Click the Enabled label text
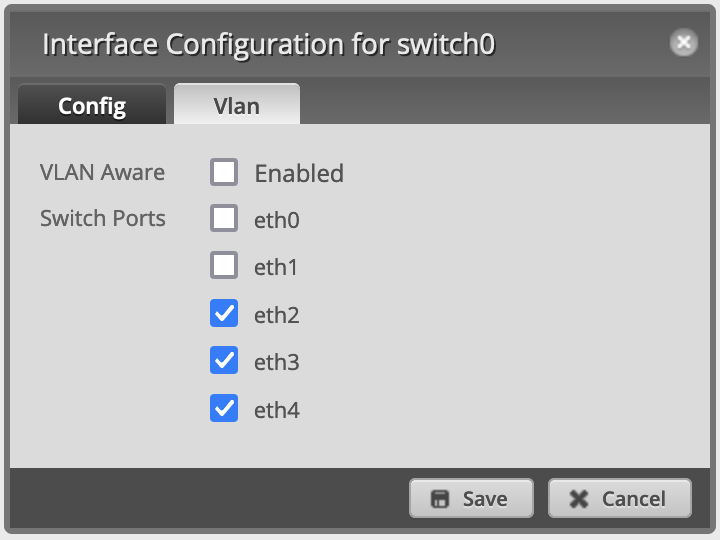 [299, 174]
